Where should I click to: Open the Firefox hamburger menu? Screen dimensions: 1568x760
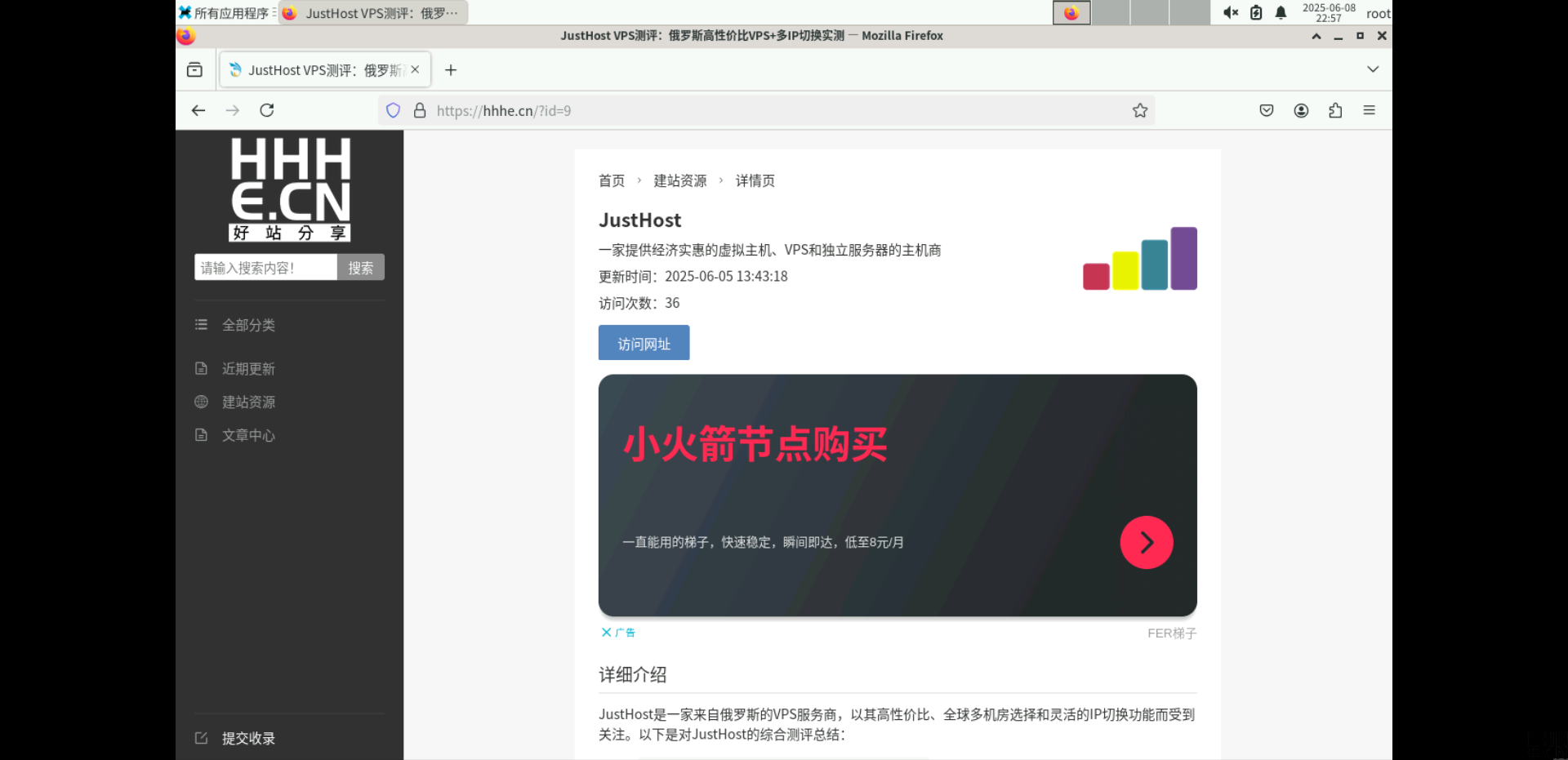[x=1370, y=110]
